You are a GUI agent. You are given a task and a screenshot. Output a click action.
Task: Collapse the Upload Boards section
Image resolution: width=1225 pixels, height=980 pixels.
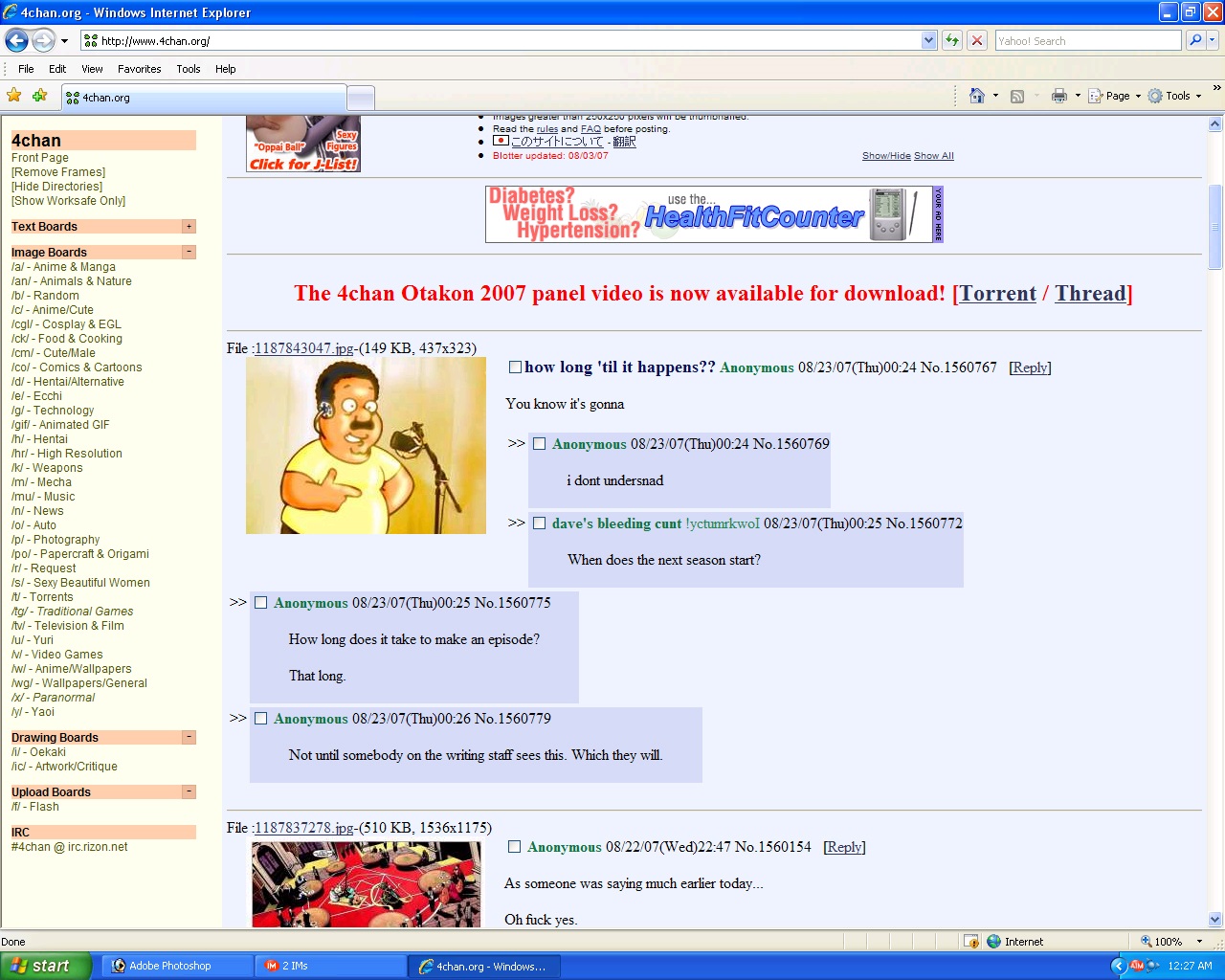pyautogui.click(x=189, y=792)
